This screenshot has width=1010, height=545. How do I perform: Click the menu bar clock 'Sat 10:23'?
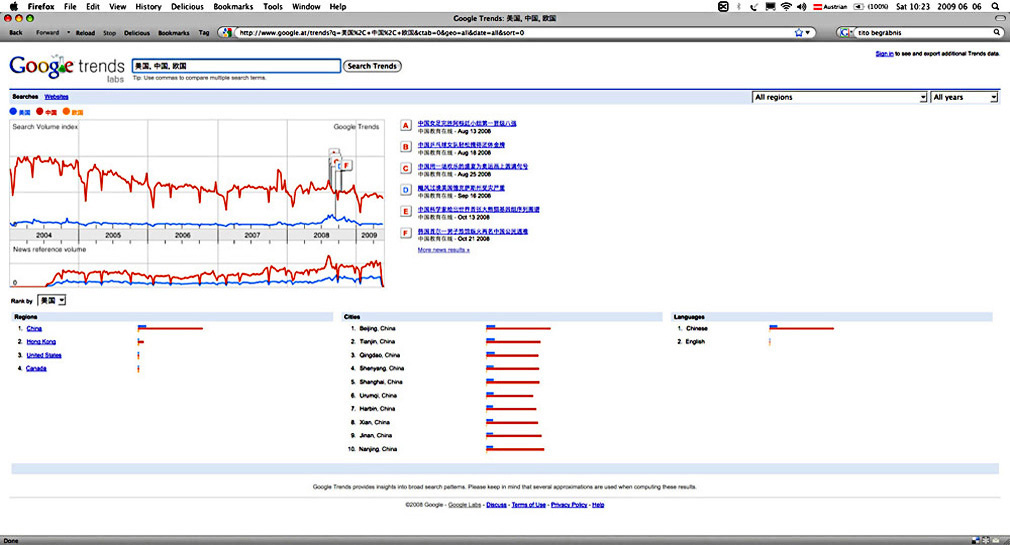coord(913,6)
